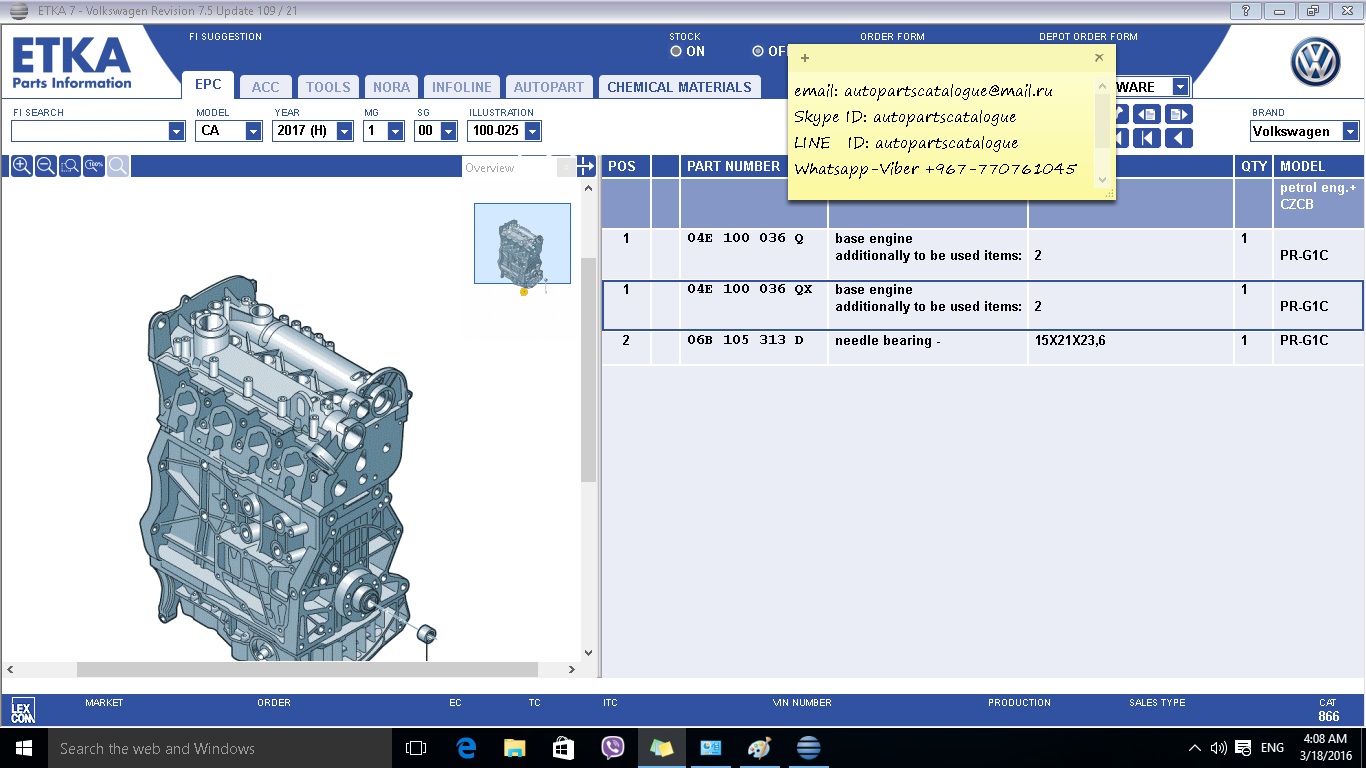
Task: Click the POS column header
Action: pos(625,166)
